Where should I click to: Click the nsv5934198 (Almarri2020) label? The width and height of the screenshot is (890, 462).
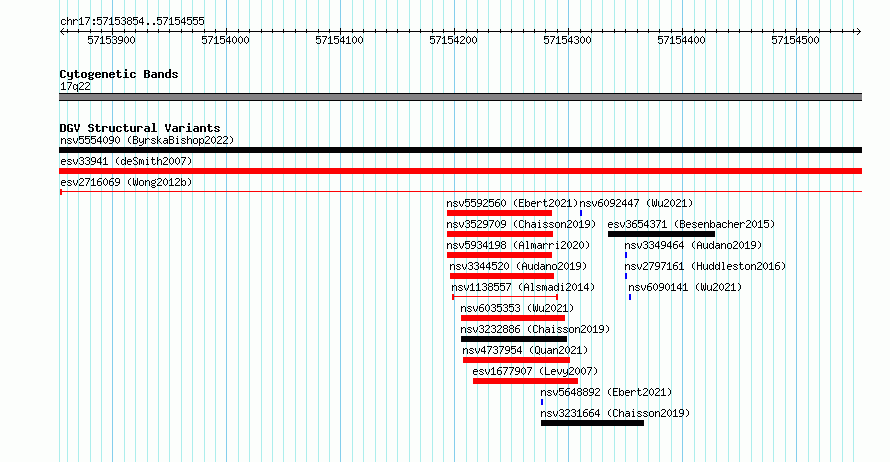518,245
